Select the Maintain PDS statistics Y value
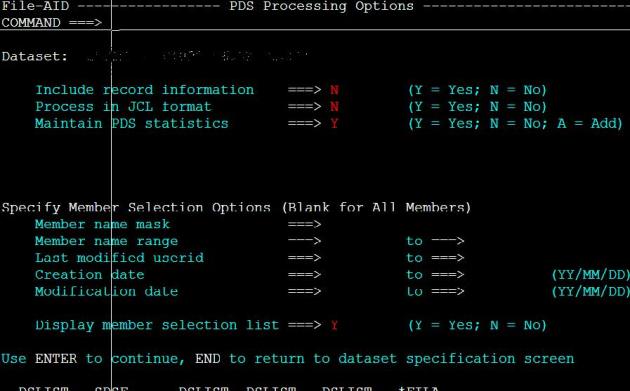Image resolution: width=630 pixels, height=391 pixels. pos(334,123)
